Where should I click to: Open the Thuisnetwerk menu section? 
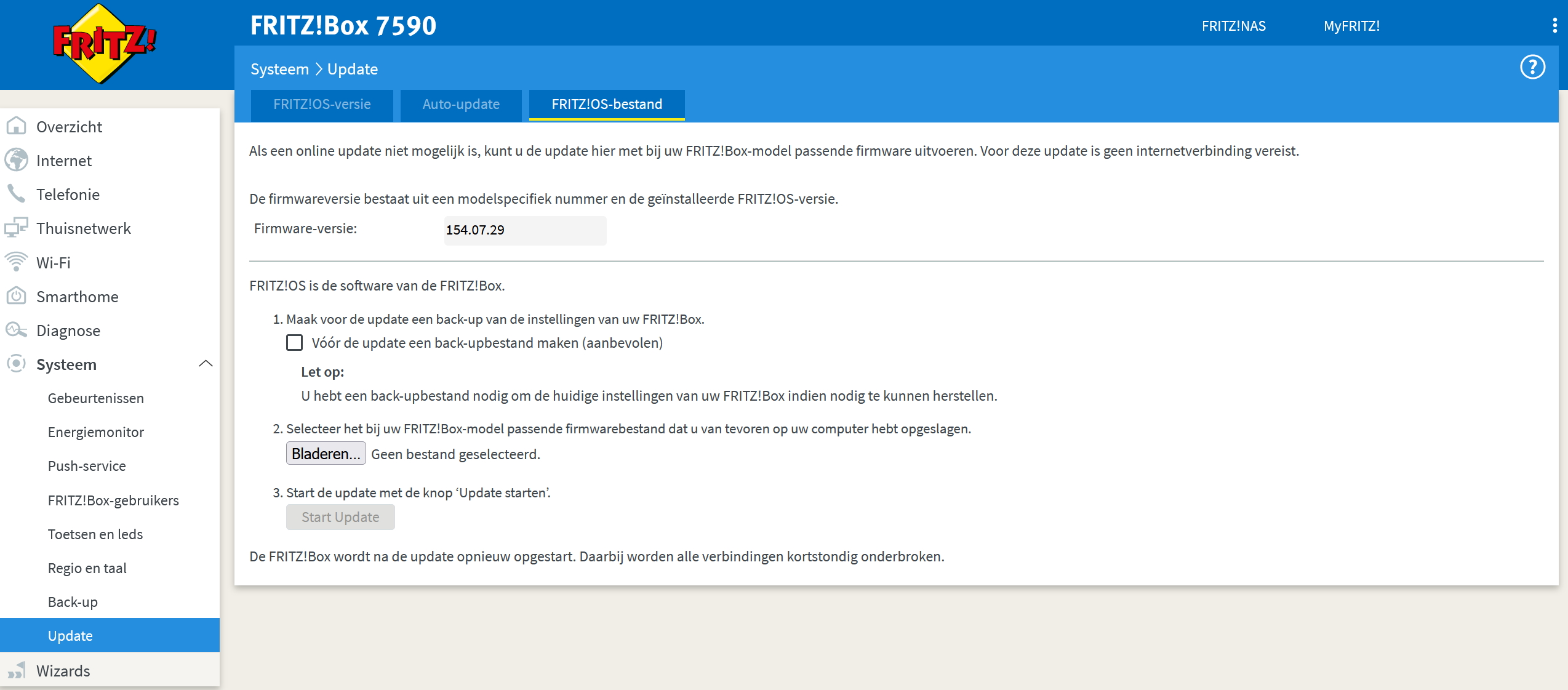[x=83, y=228]
